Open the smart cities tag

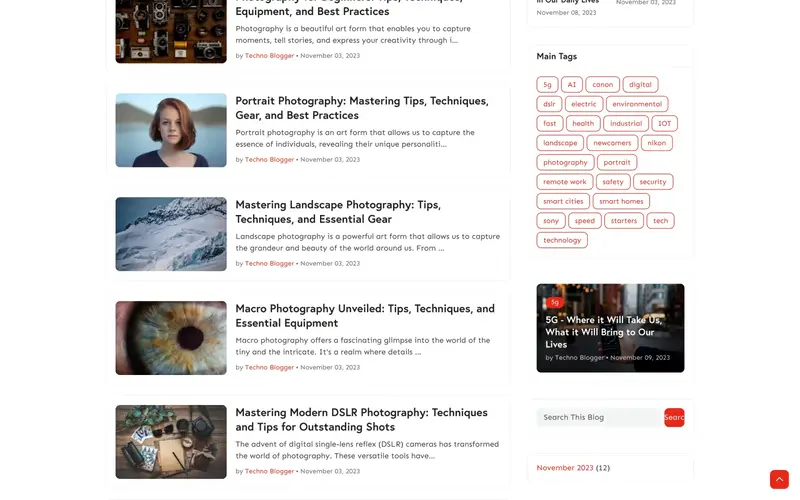[x=563, y=201]
